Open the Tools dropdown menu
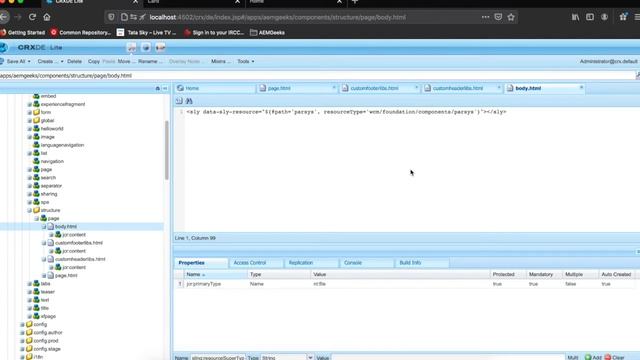The image size is (640, 360). (246, 61)
